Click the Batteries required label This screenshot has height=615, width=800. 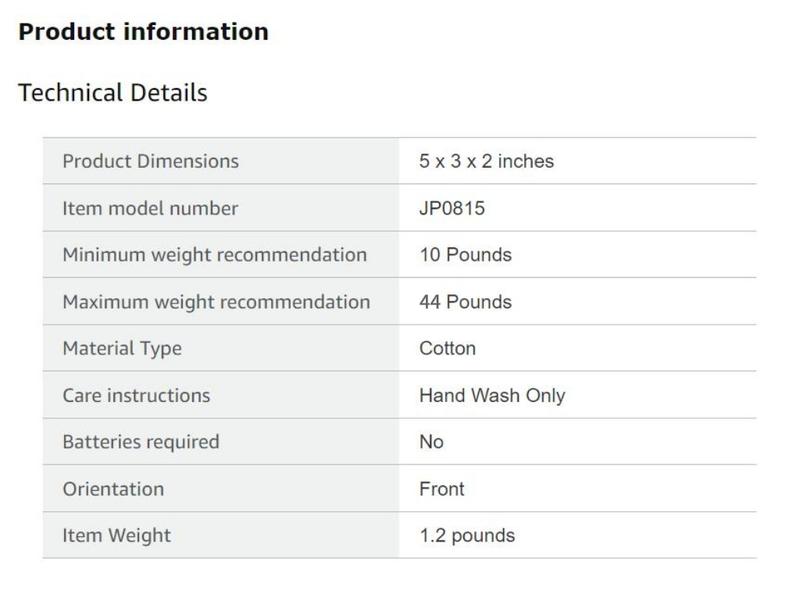click(140, 442)
